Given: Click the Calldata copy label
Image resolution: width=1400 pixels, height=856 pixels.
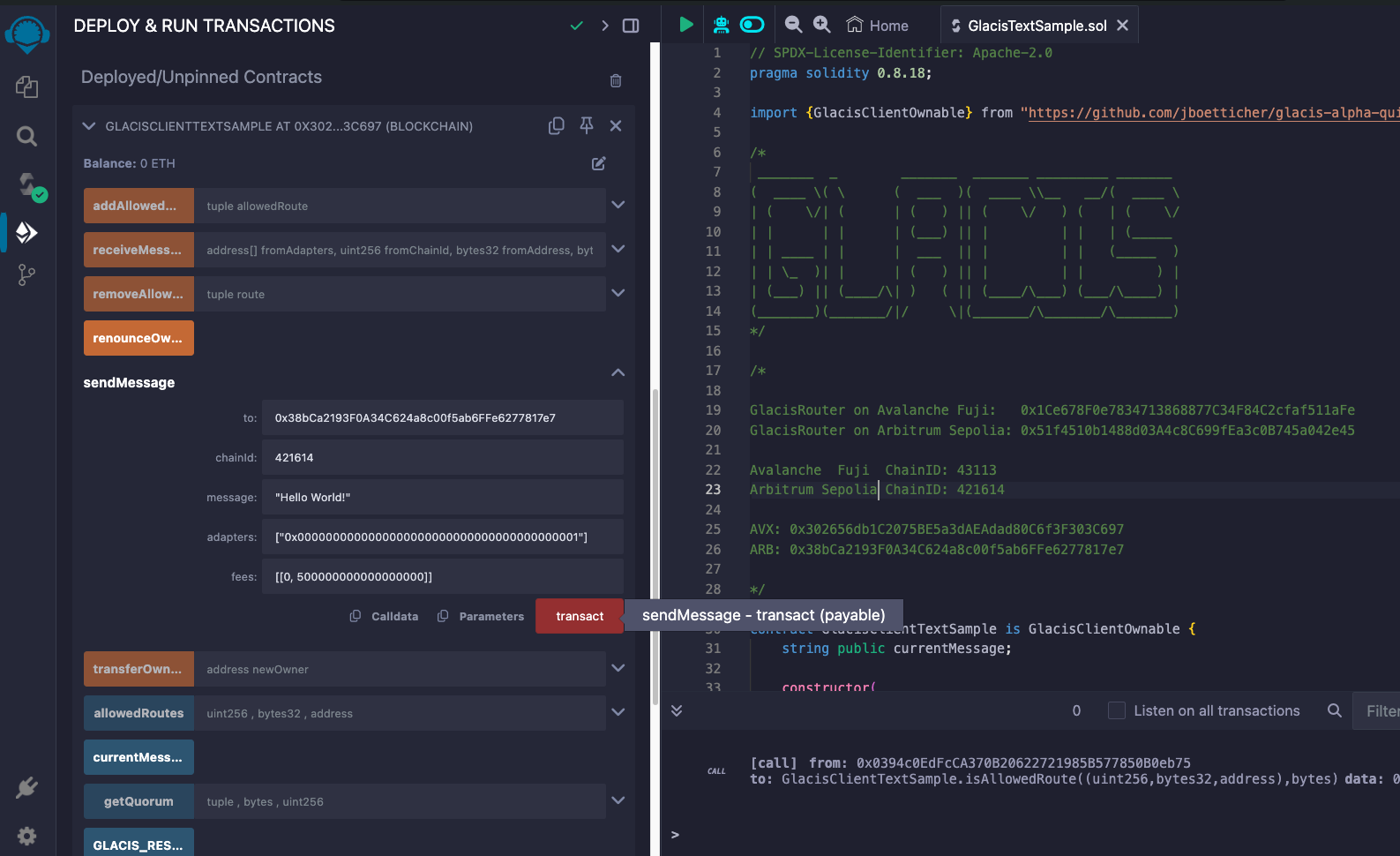Looking at the screenshot, I should tap(394, 616).
